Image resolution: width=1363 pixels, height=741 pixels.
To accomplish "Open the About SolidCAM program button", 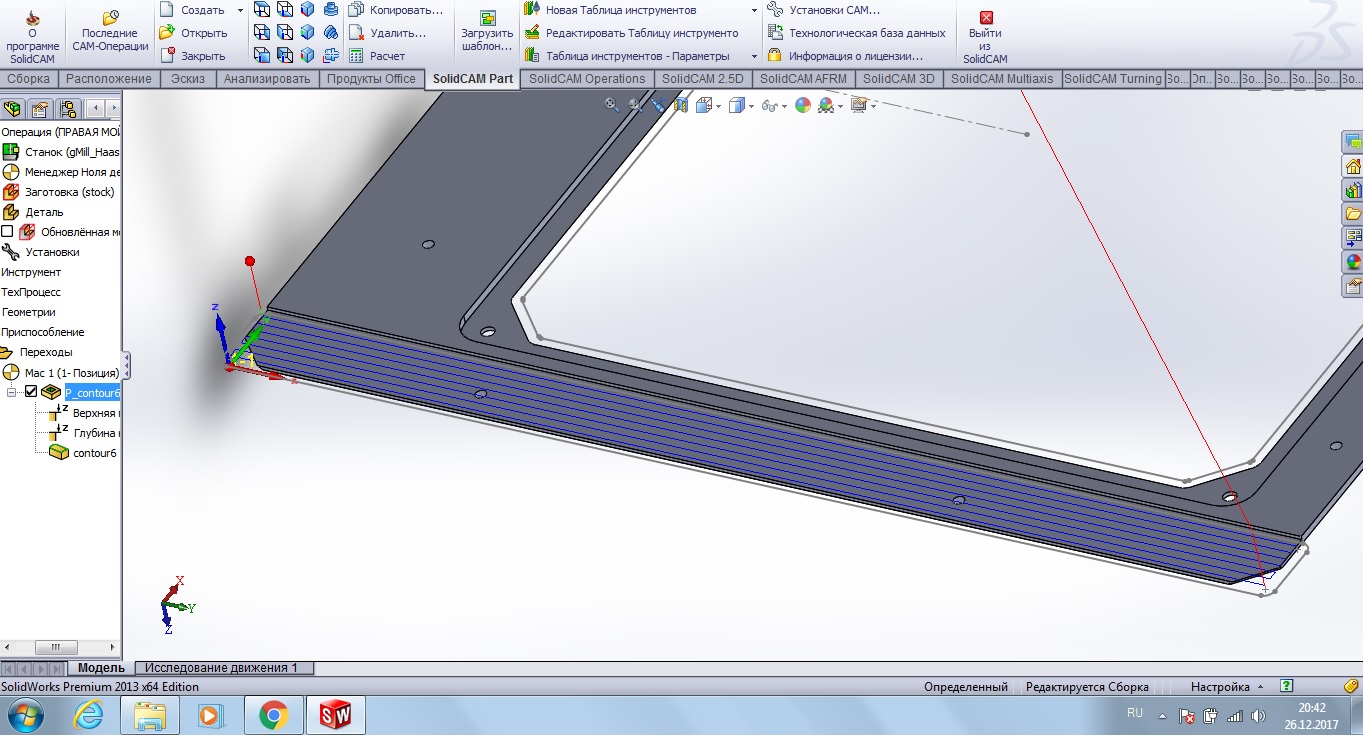I will pyautogui.click(x=33, y=38).
